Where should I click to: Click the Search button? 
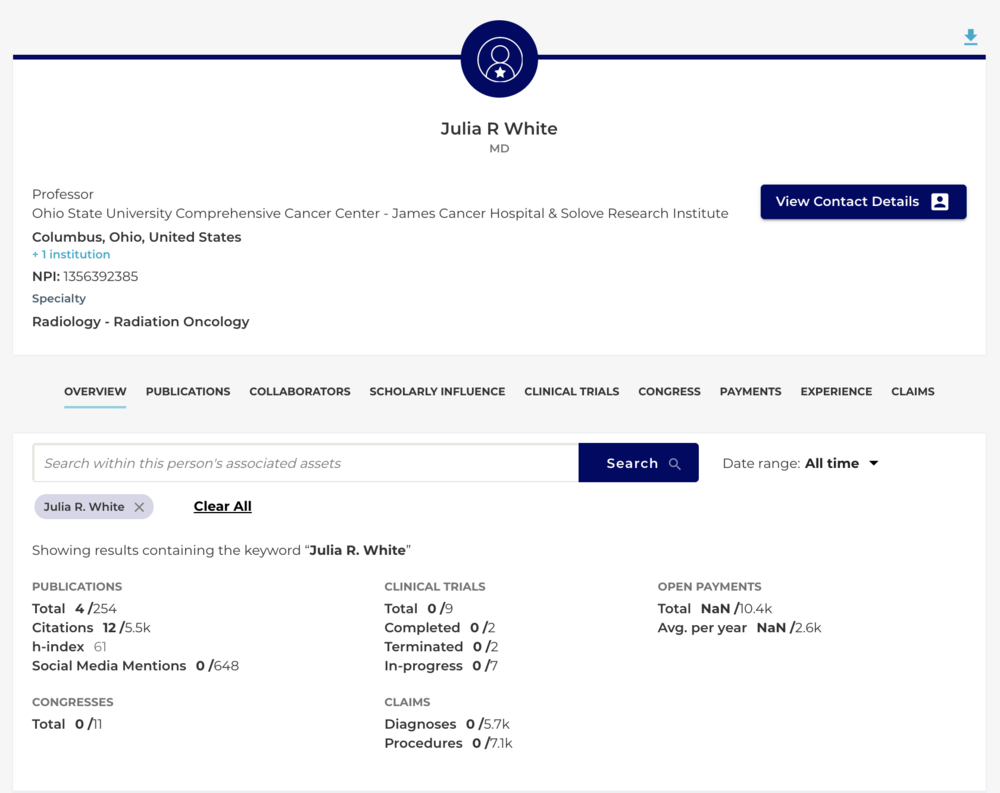click(638, 463)
